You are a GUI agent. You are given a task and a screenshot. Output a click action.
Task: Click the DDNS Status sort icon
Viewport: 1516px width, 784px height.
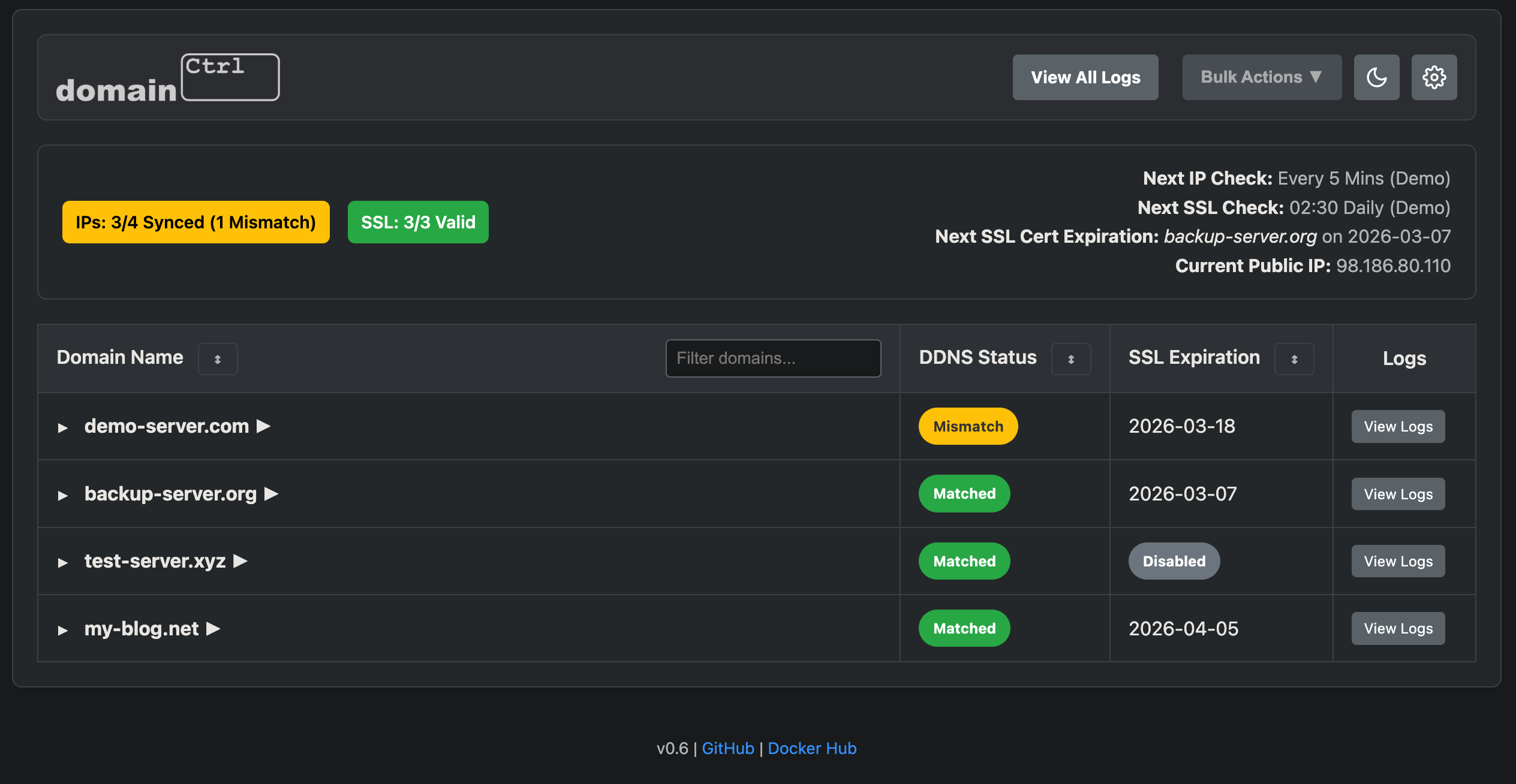coord(1070,359)
